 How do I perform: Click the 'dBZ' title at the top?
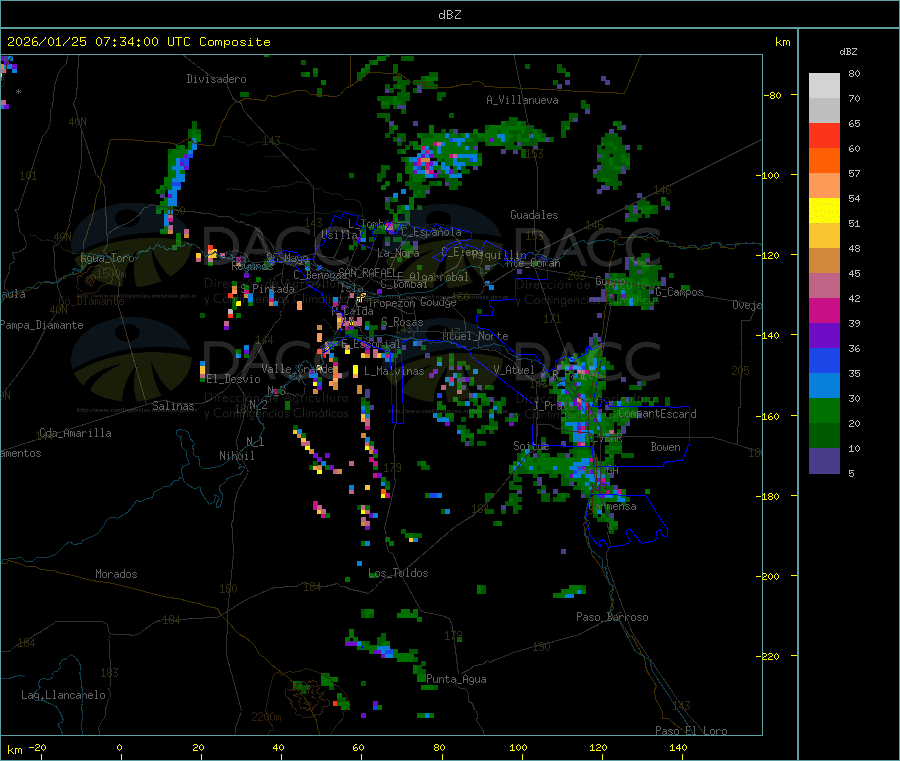point(449,15)
